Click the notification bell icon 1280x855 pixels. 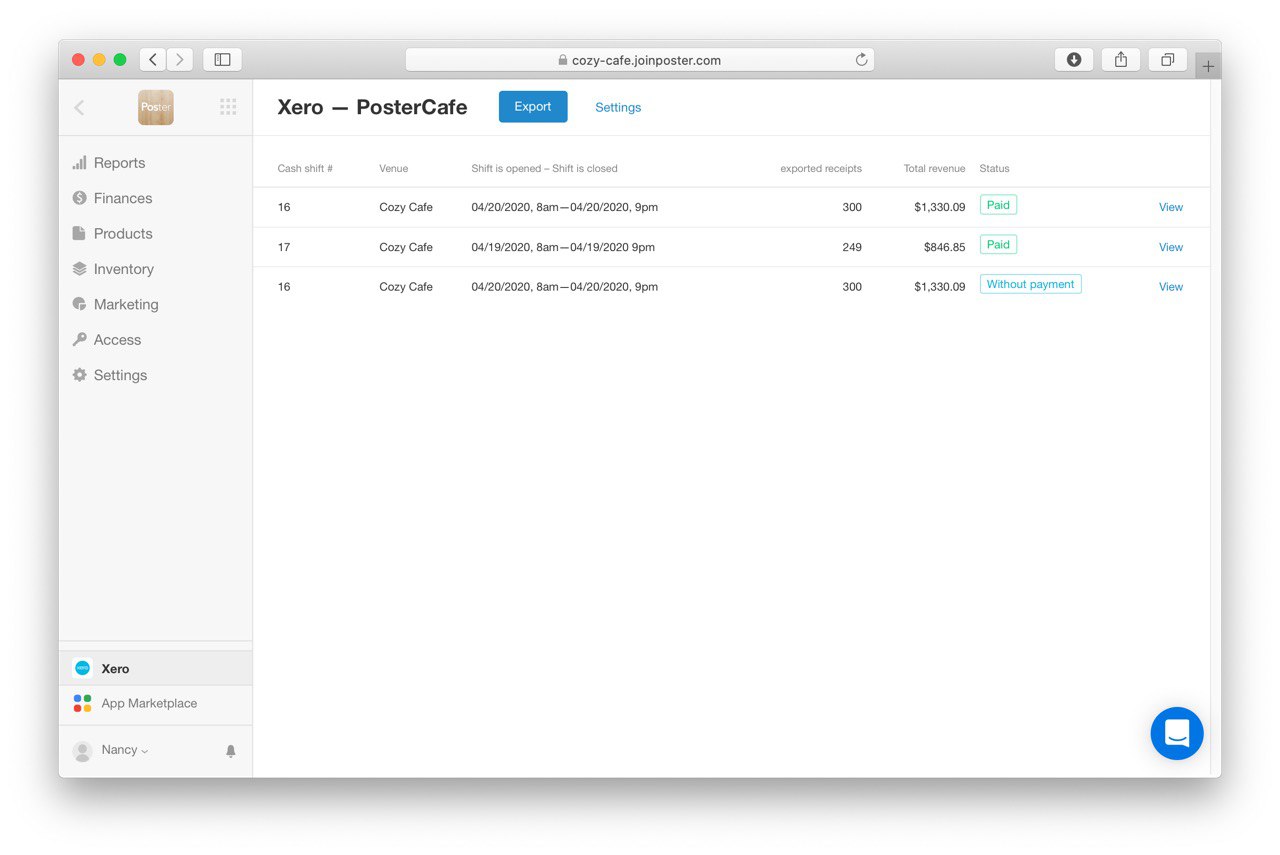click(x=231, y=751)
